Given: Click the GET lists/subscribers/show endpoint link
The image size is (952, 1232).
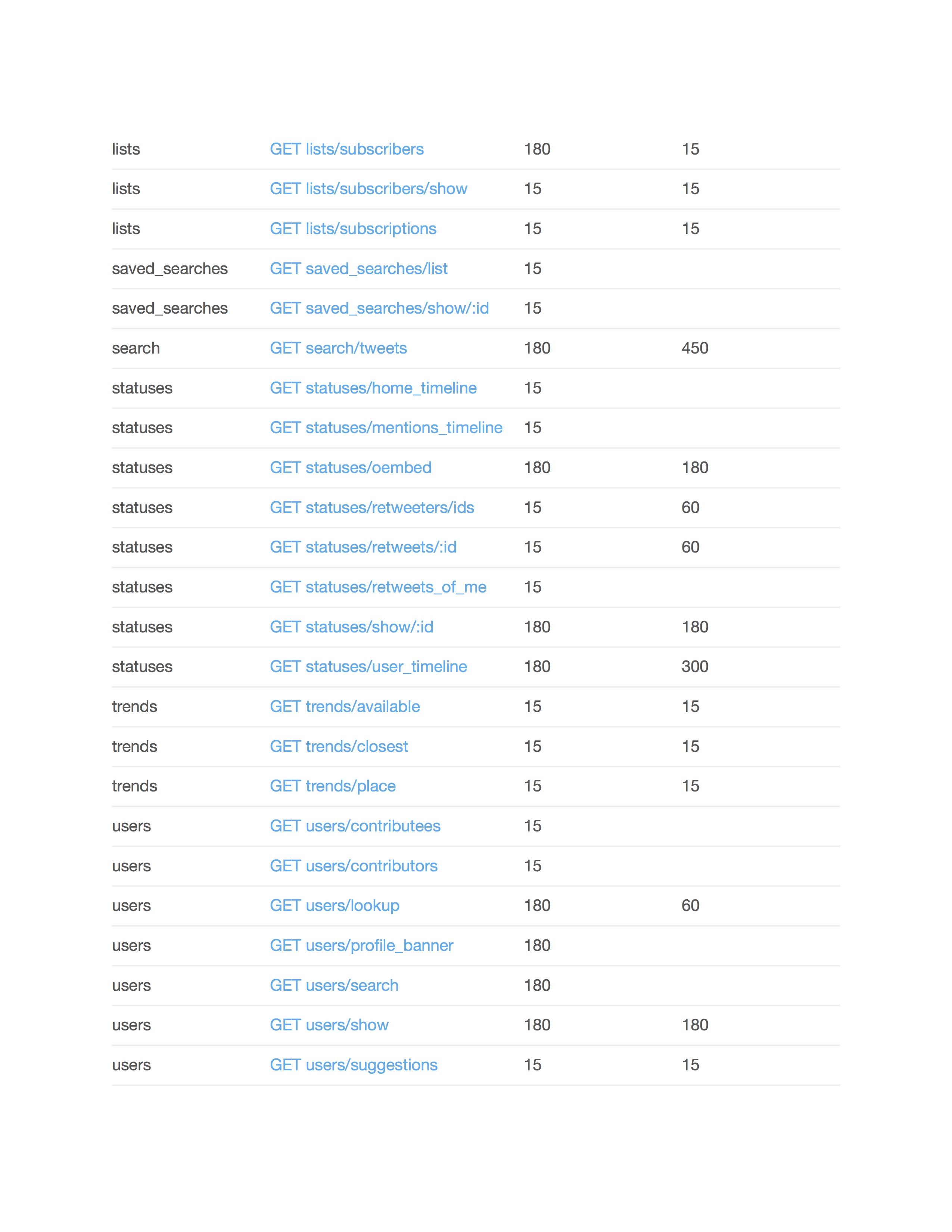Looking at the screenshot, I should (x=368, y=189).
